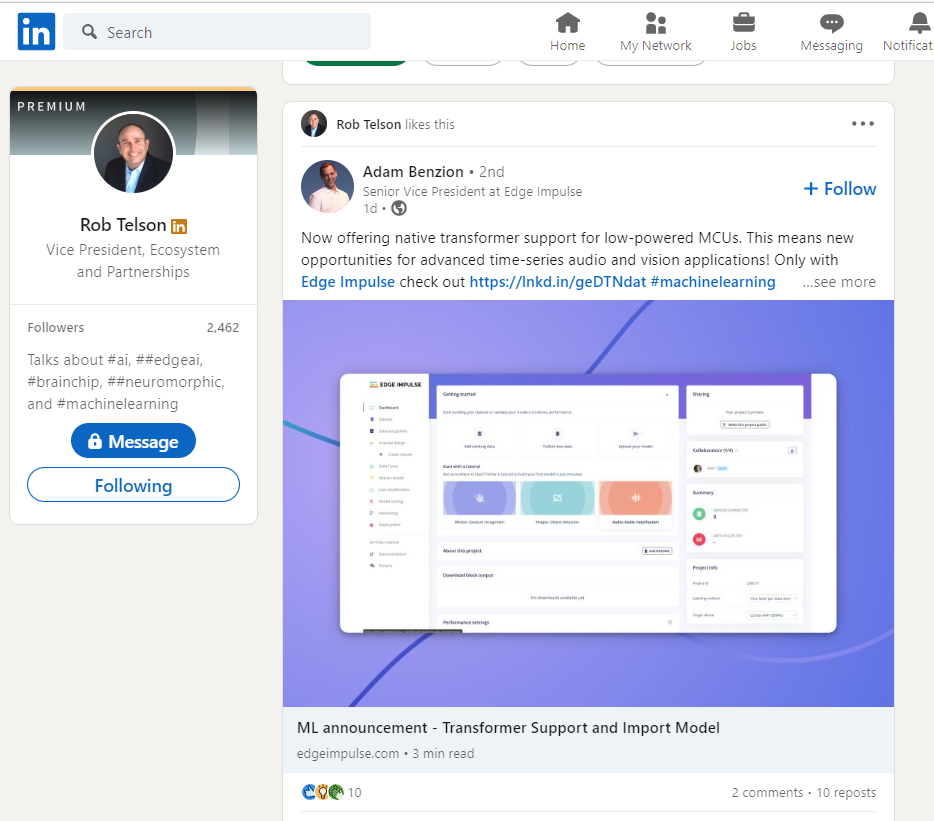The height and width of the screenshot is (821, 934).
Task: Open the reaction icons cluster
Action: (323, 792)
